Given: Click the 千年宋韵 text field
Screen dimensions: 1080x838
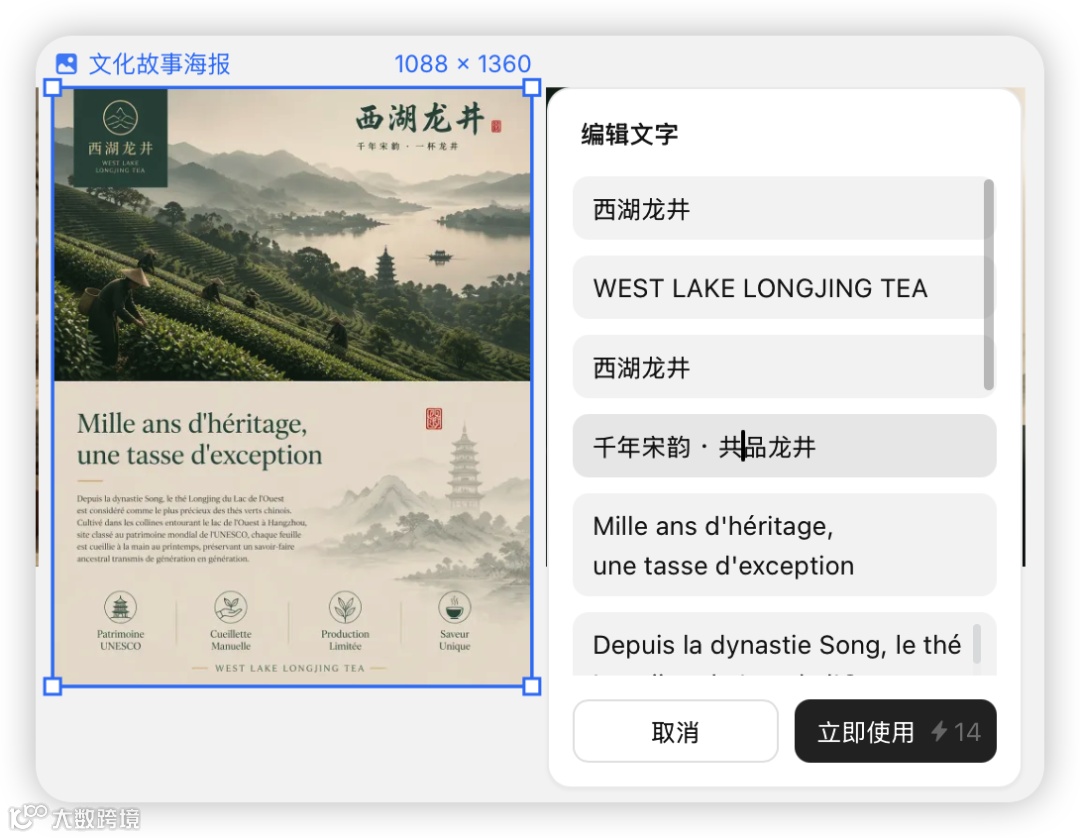Looking at the screenshot, I should 784,446.
